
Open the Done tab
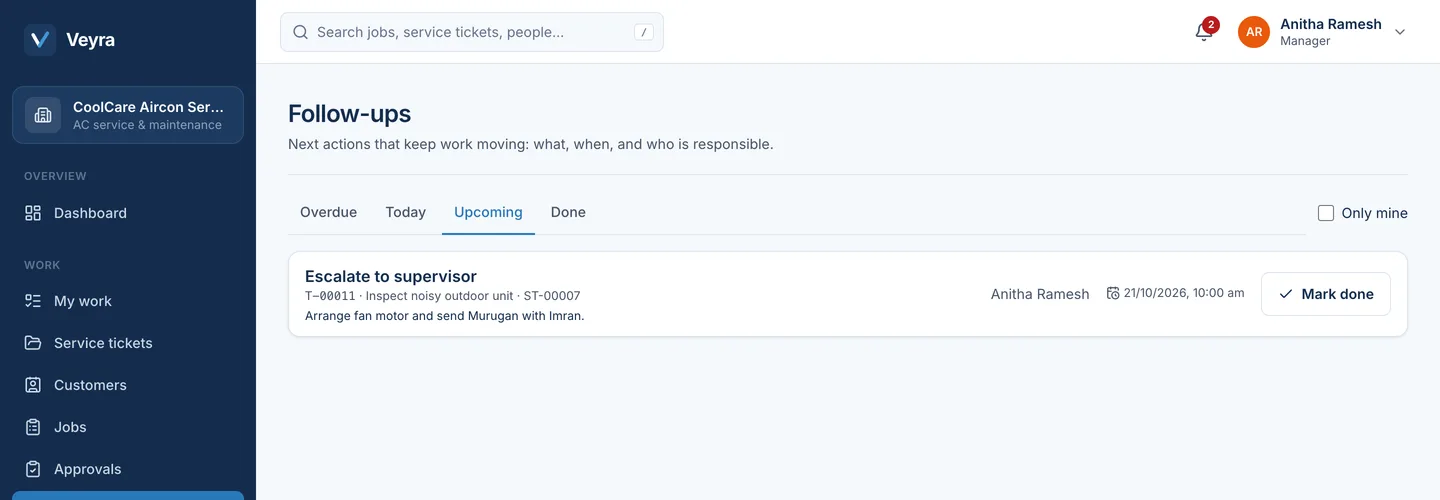click(x=568, y=212)
